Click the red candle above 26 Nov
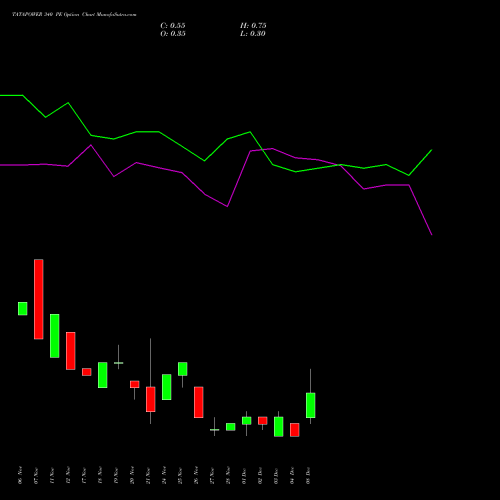 [199, 402]
